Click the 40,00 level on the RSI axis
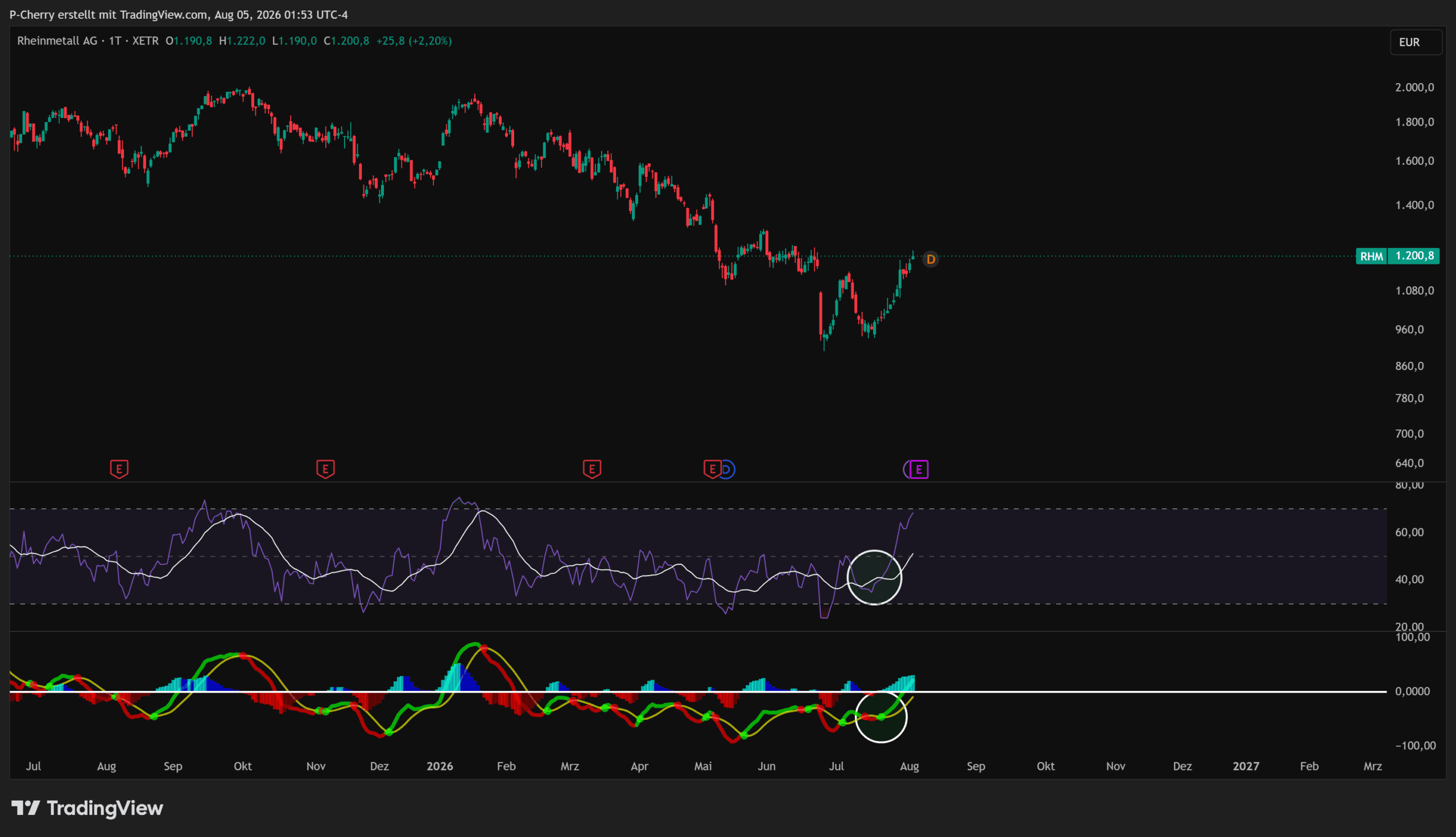This screenshot has height=837, width=1456. (x=1409, y=579)
